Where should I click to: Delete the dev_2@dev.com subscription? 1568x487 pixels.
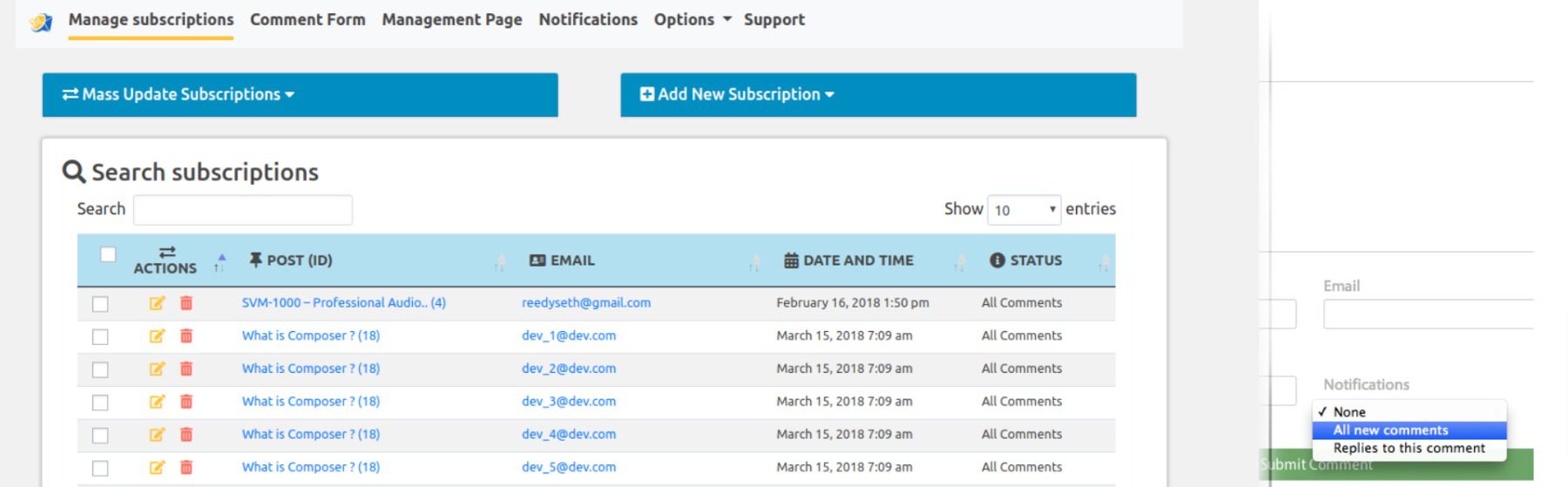coord(186,369)
